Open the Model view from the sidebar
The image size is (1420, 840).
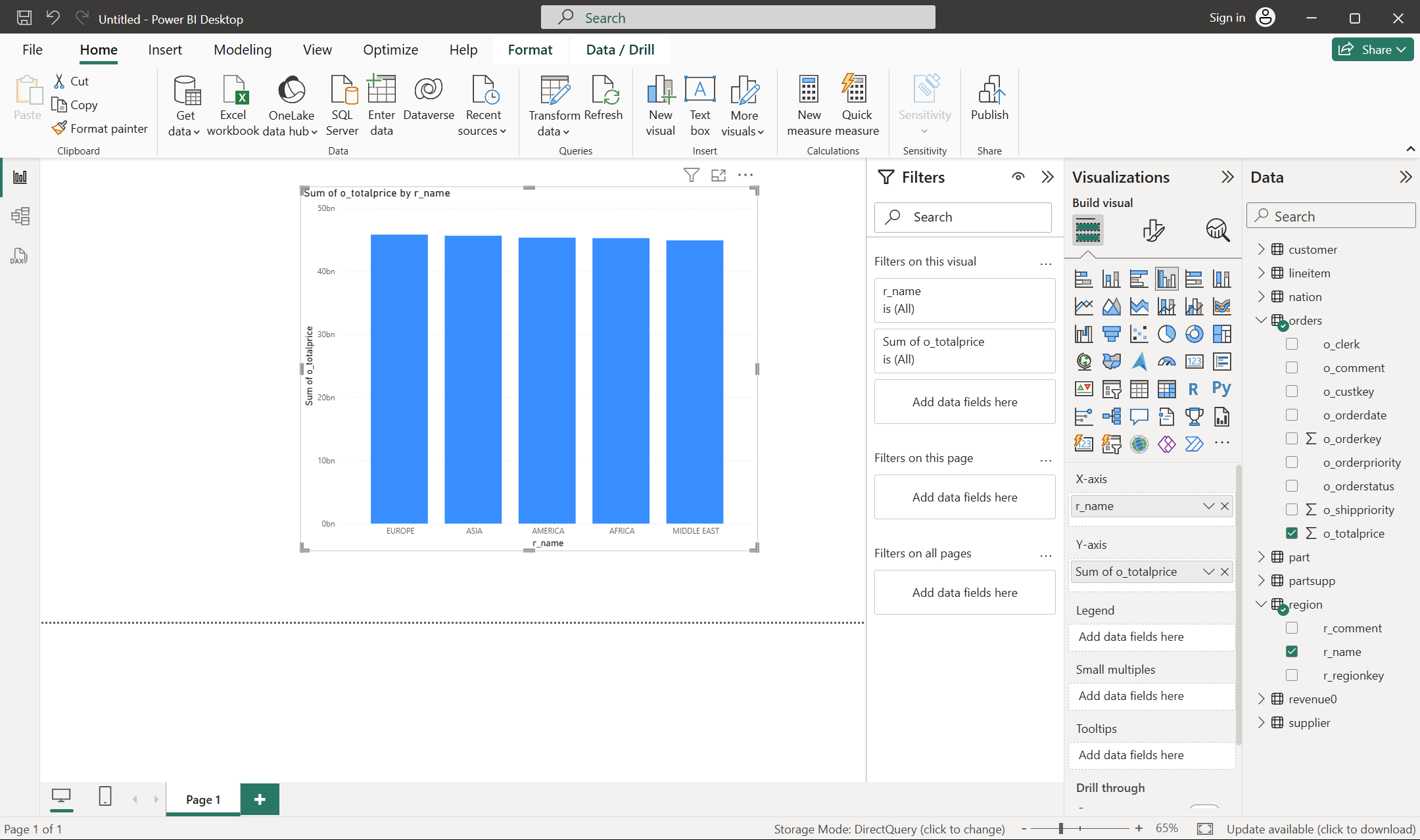[x=20, y=216]
